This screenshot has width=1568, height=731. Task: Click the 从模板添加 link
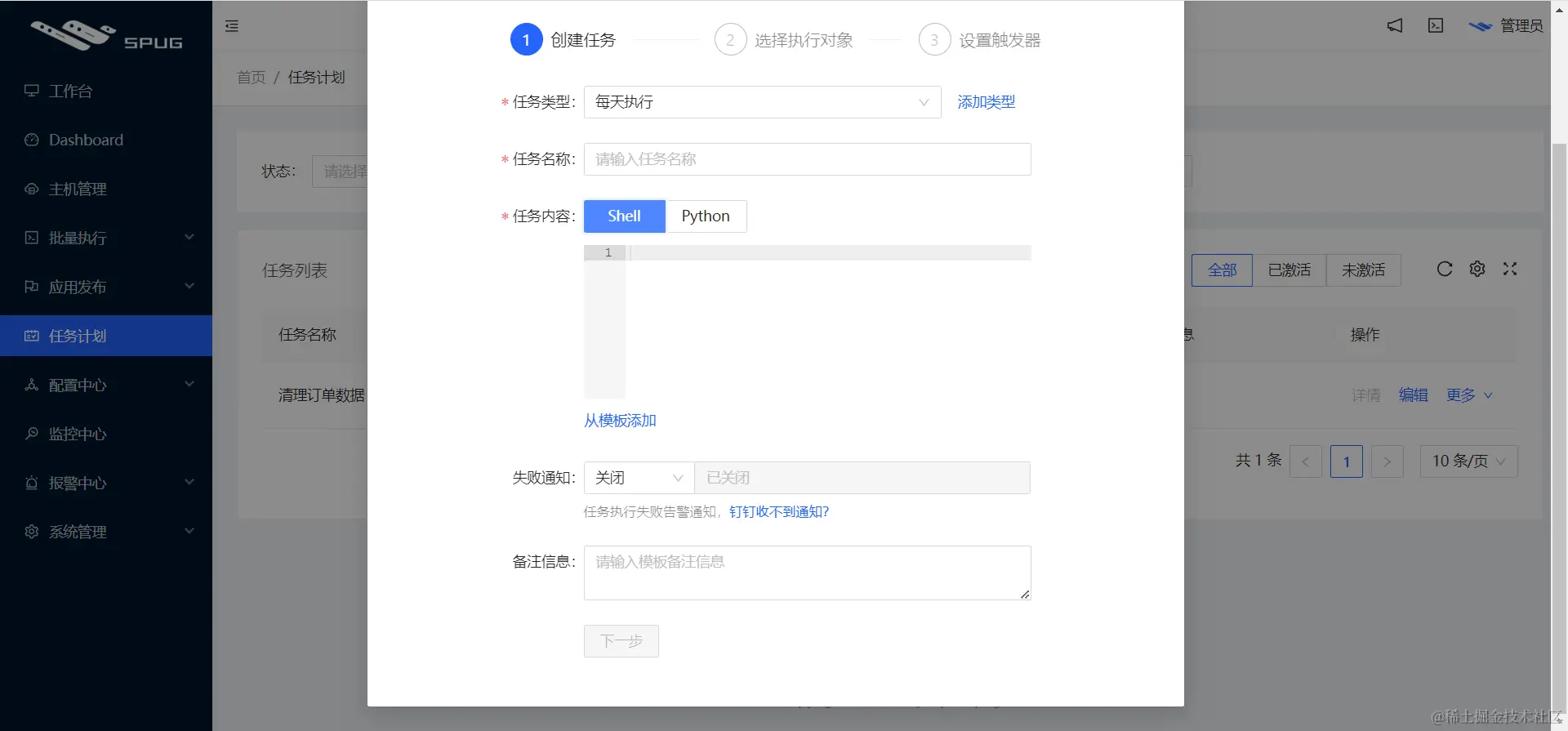[x=620, y=421]
